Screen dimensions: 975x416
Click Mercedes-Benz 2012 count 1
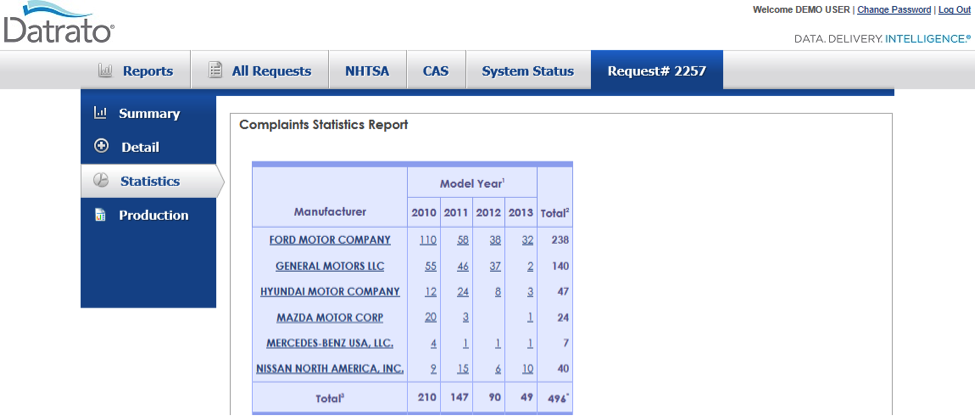click(x=498, y=343)
